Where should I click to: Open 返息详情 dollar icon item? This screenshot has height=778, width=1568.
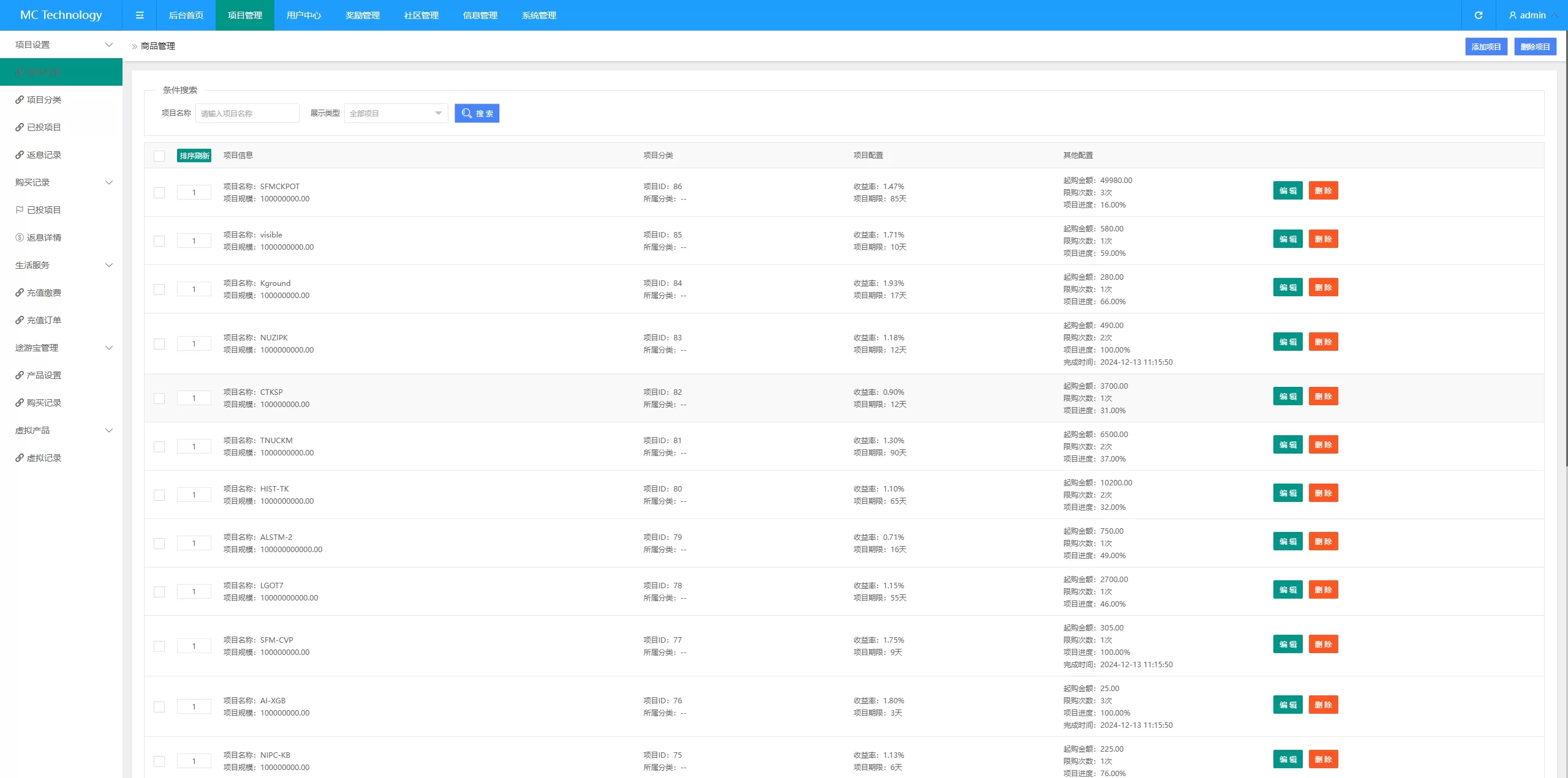20,238
